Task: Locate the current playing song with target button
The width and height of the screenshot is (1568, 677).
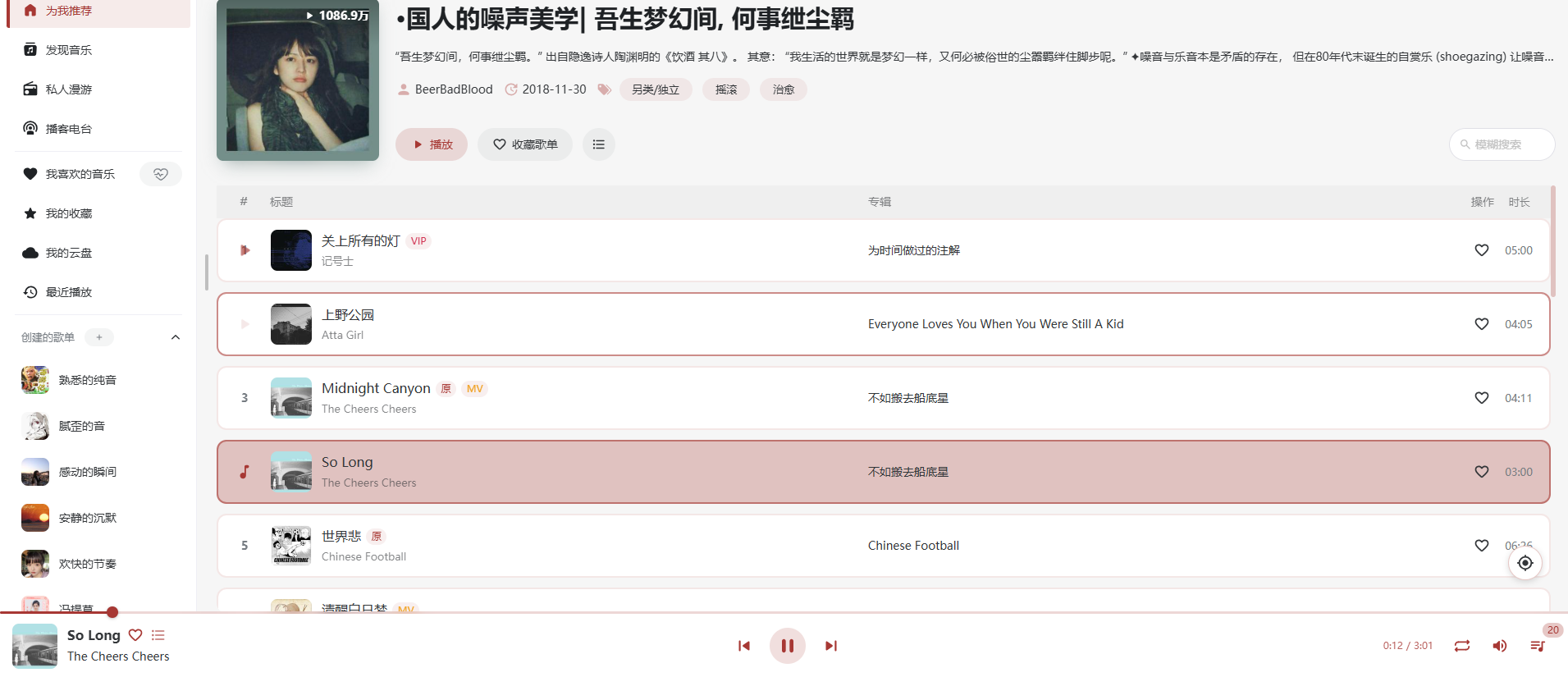Action: click(x=1525, y=563)
